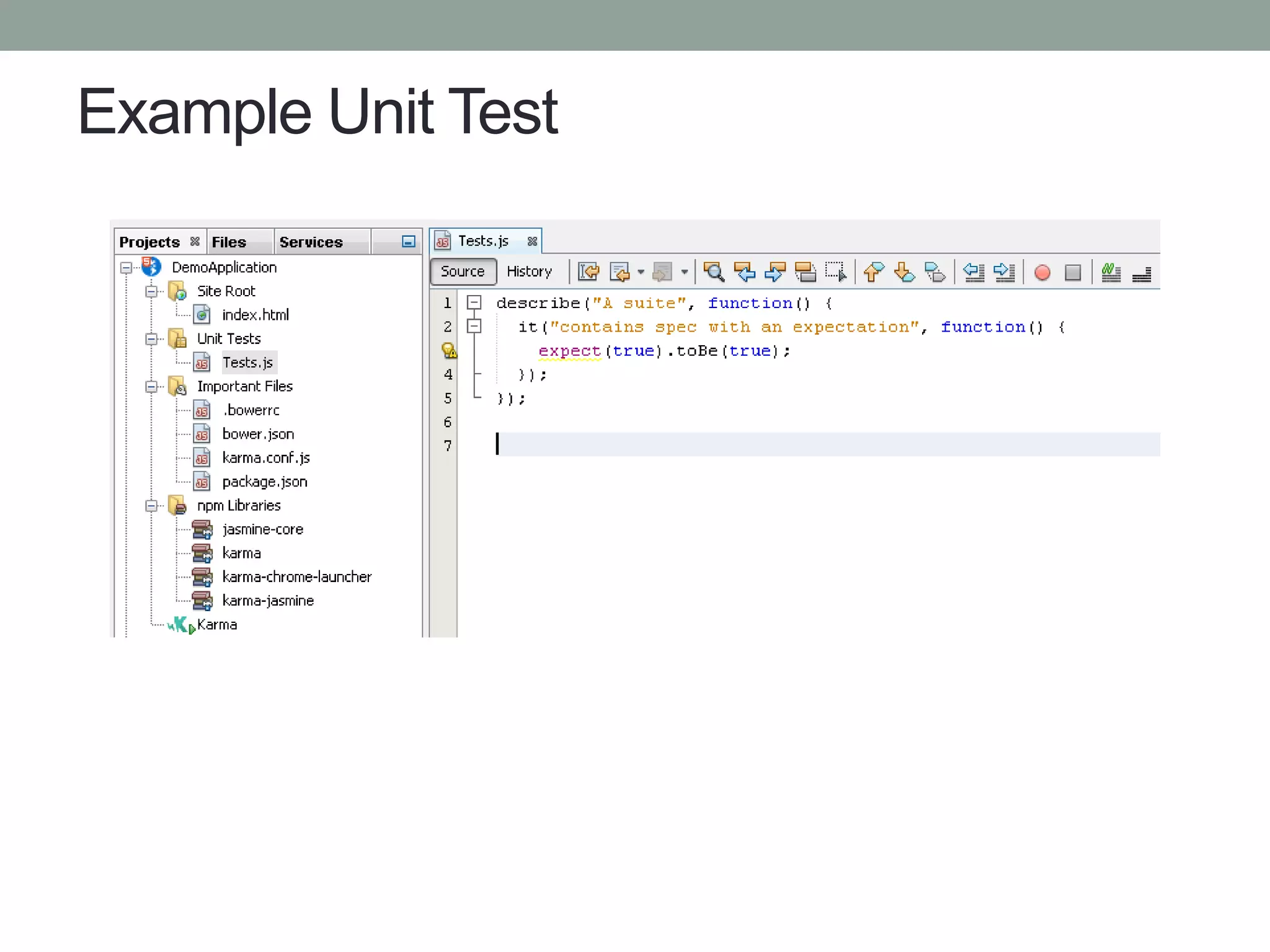Click the warning hint bulb on line 3
Screen dimensions: 1270x952
[449, 351]
